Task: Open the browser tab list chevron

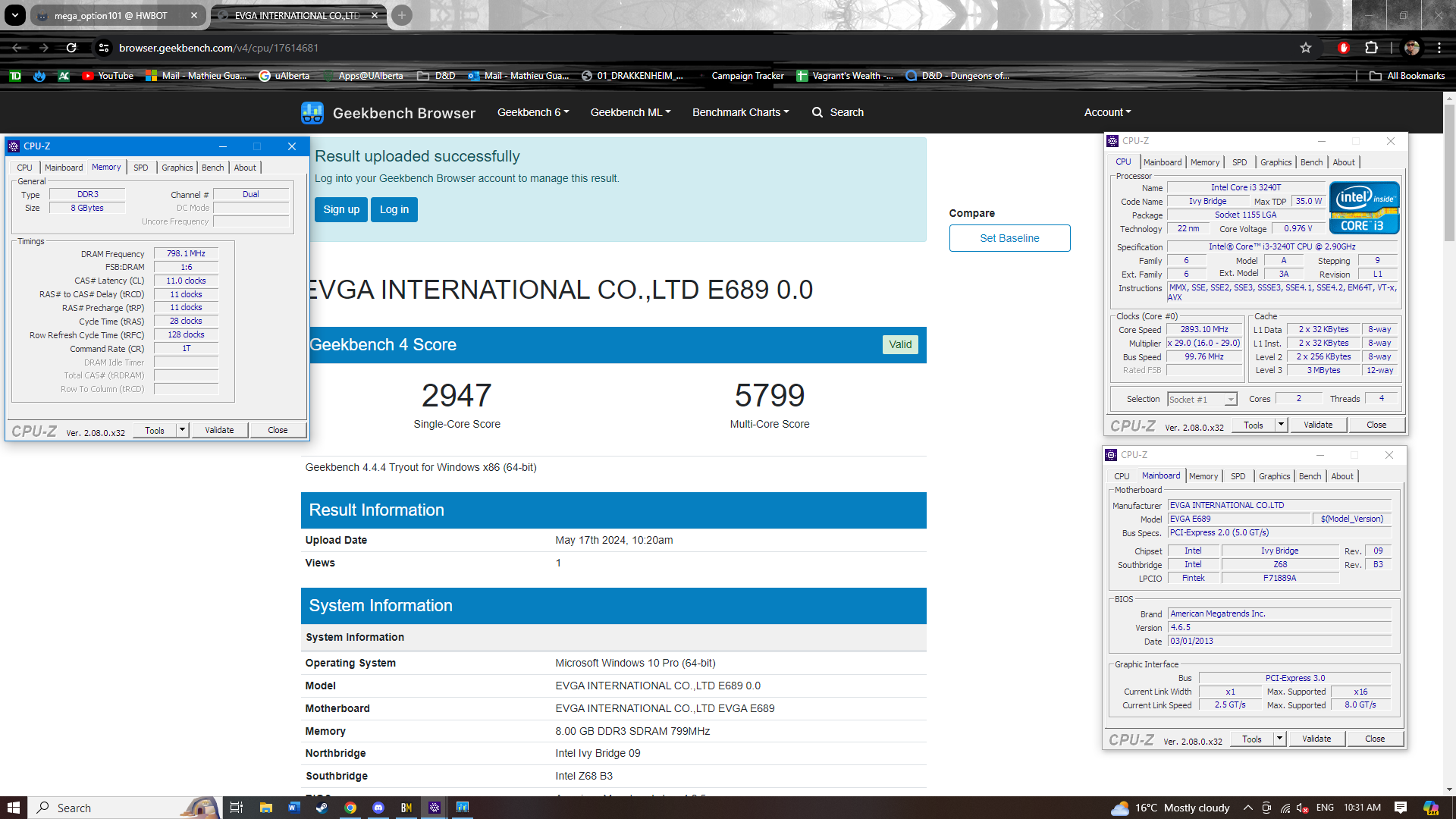Action: [14, 15]
